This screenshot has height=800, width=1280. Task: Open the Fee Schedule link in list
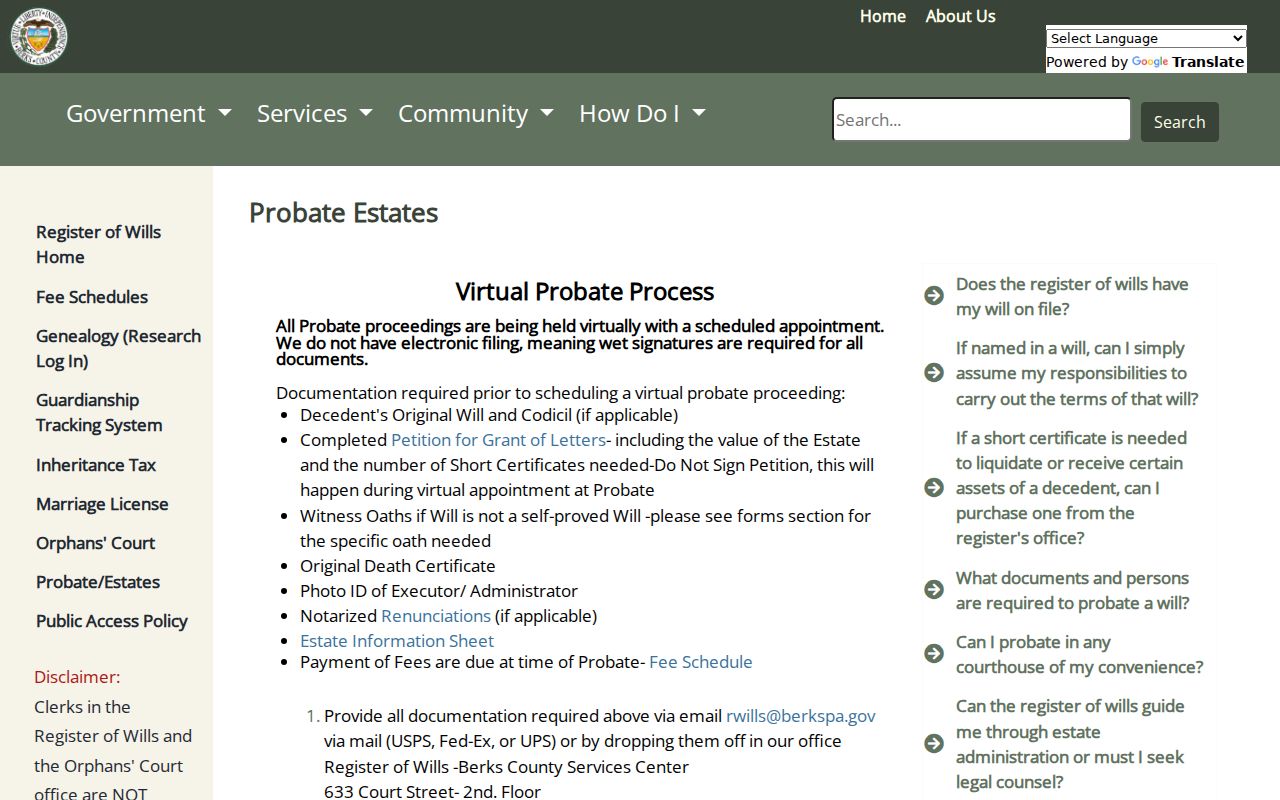point(701,662)
